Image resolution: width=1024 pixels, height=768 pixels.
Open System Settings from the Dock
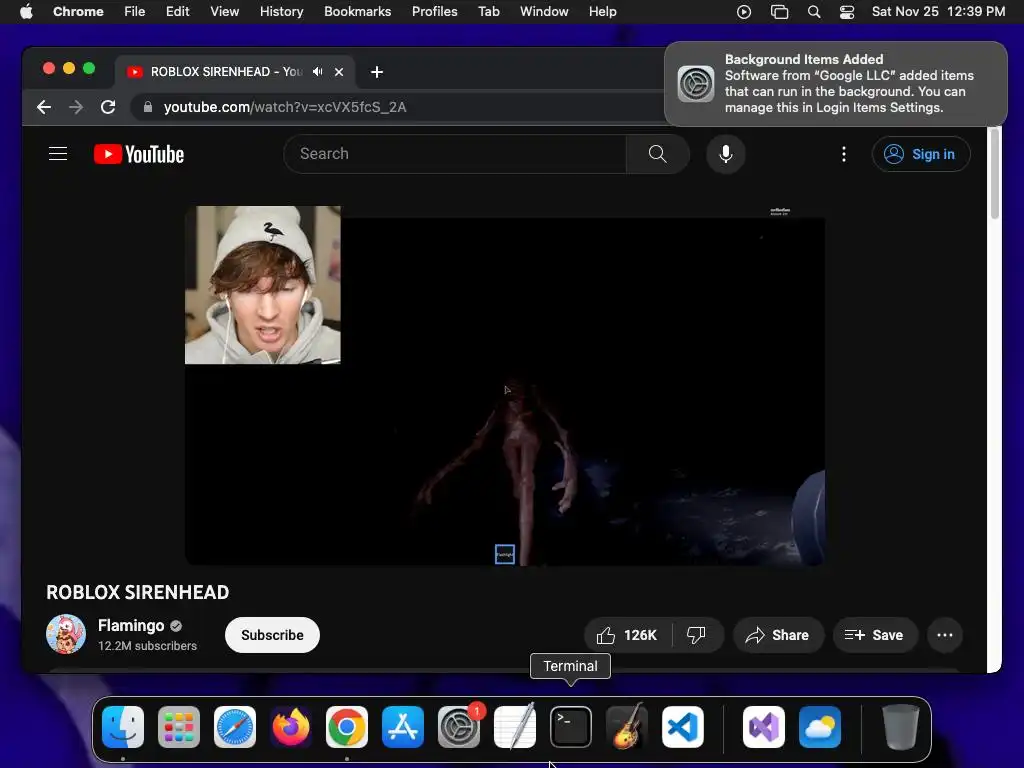(459, 727)
